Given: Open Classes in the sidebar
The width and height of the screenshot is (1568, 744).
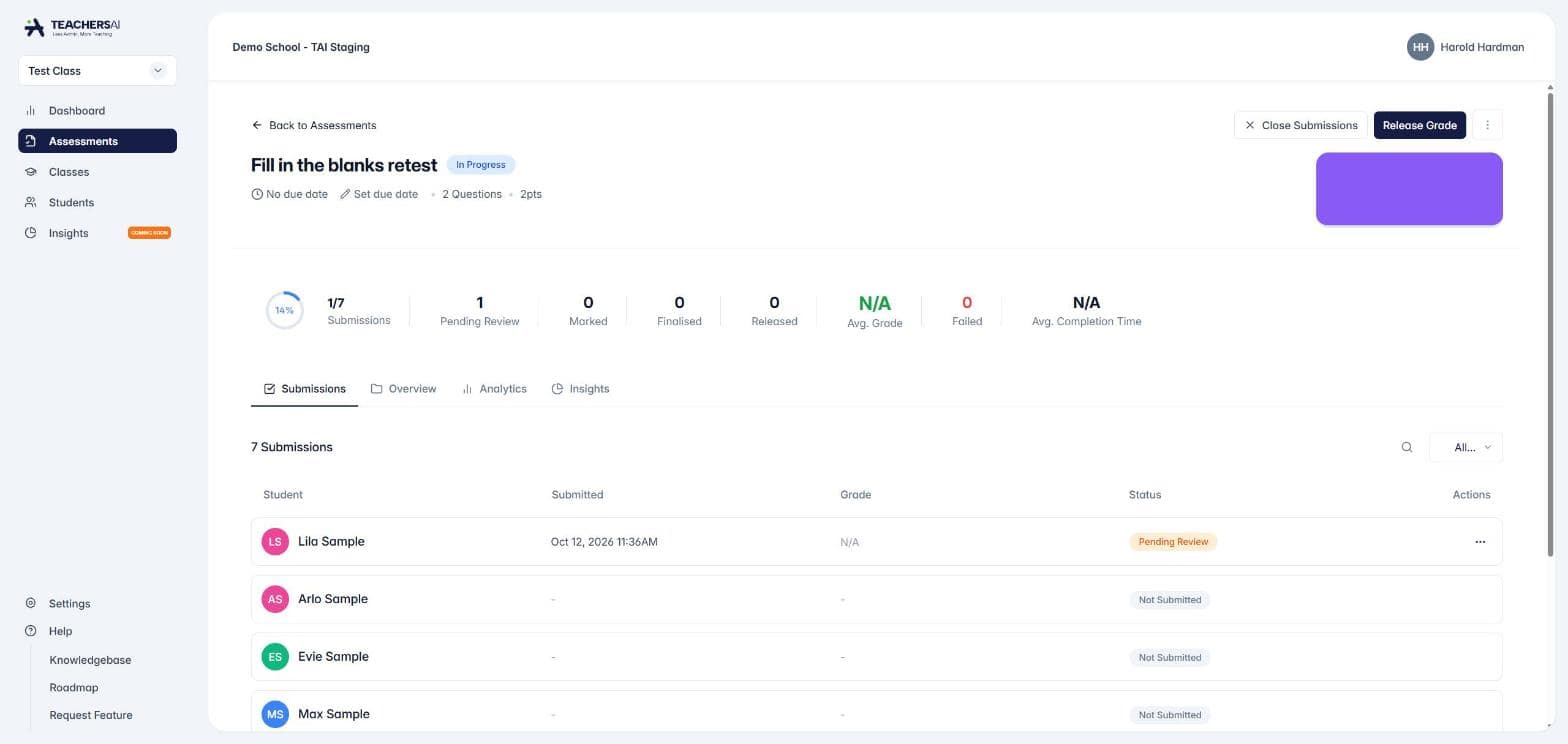Looking at the screenshot, I should [x=97, y=172].
